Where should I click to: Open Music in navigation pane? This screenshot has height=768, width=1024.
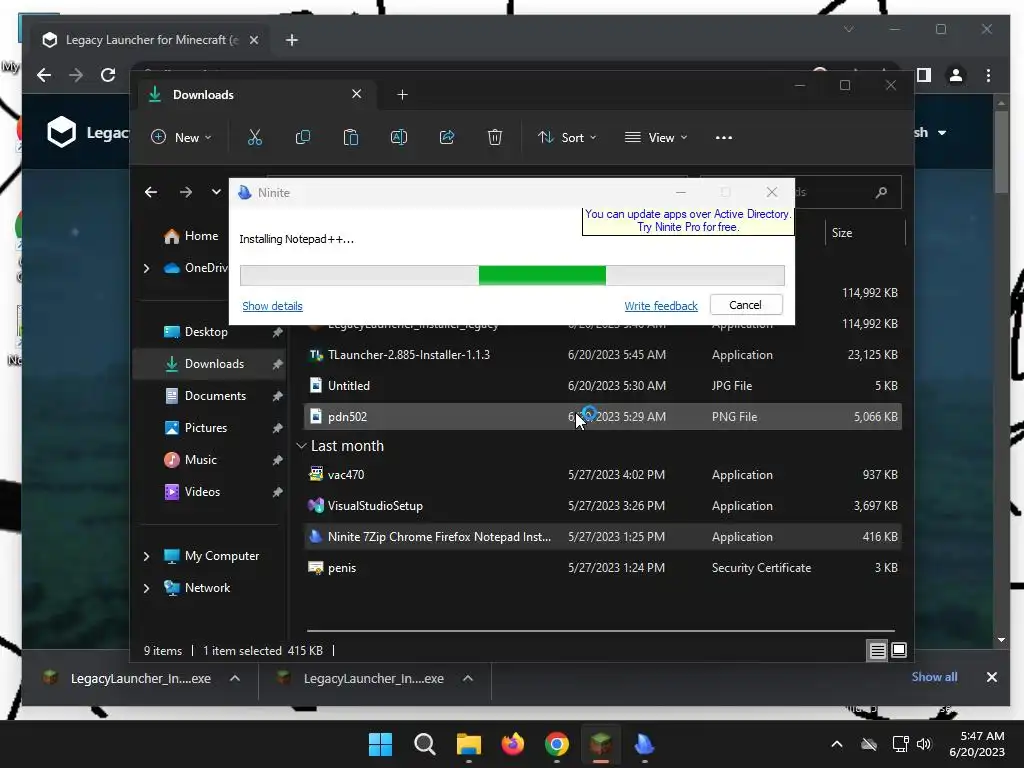click(x=191, y=460)
